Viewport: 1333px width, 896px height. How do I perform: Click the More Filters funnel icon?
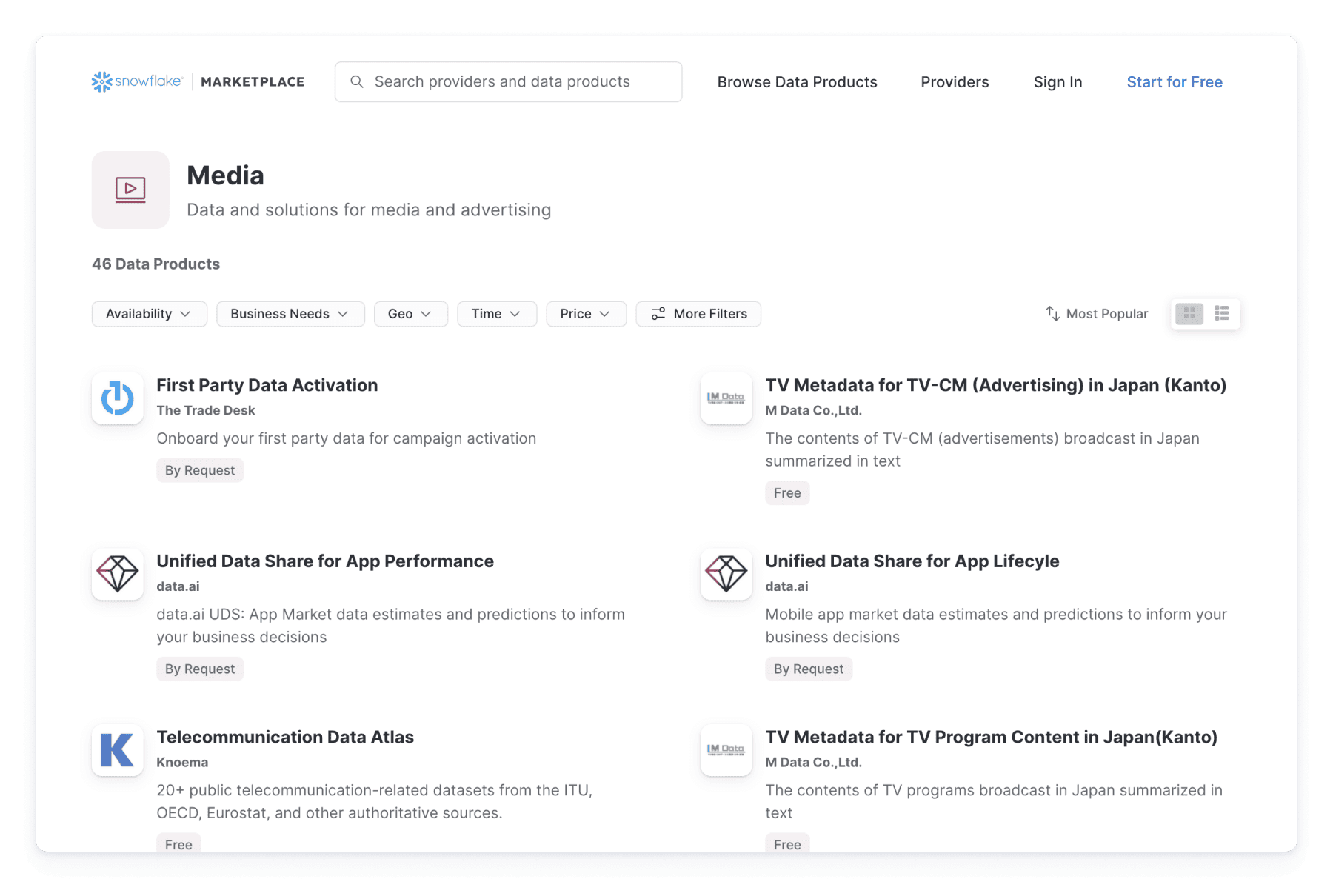658,313
